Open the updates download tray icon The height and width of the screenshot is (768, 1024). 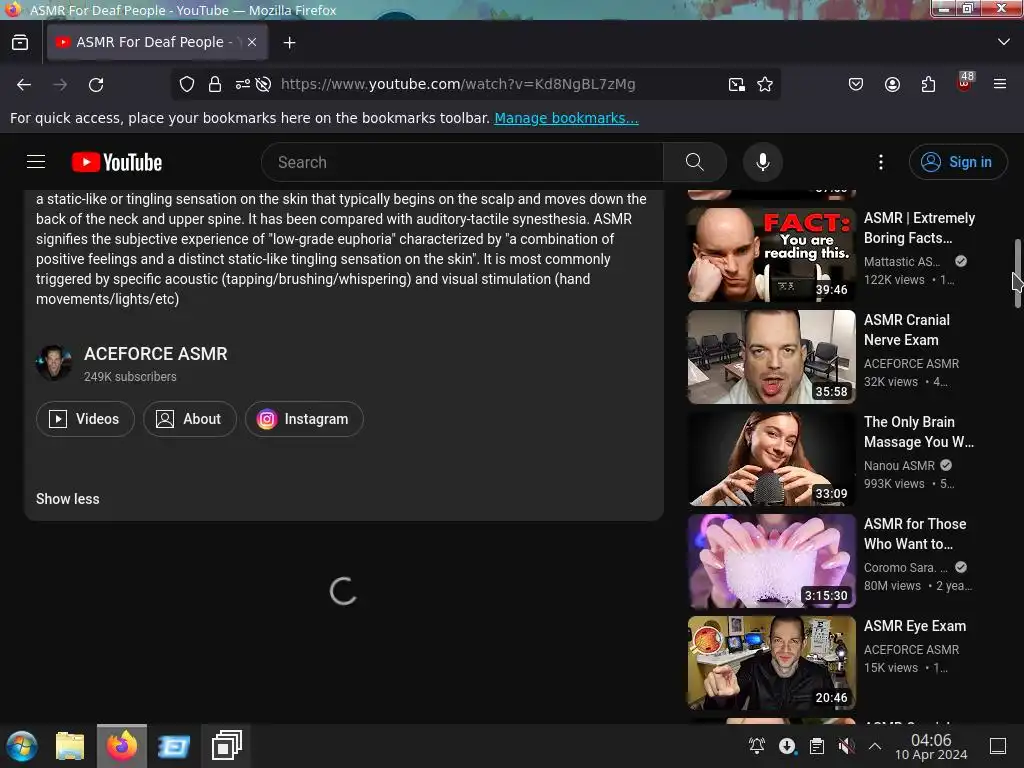point(787,746)
